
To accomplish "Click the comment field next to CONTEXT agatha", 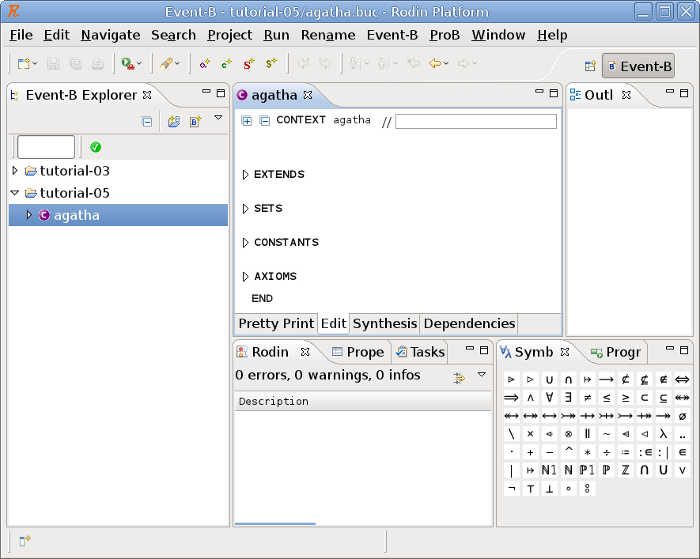I will coord(476,121).
